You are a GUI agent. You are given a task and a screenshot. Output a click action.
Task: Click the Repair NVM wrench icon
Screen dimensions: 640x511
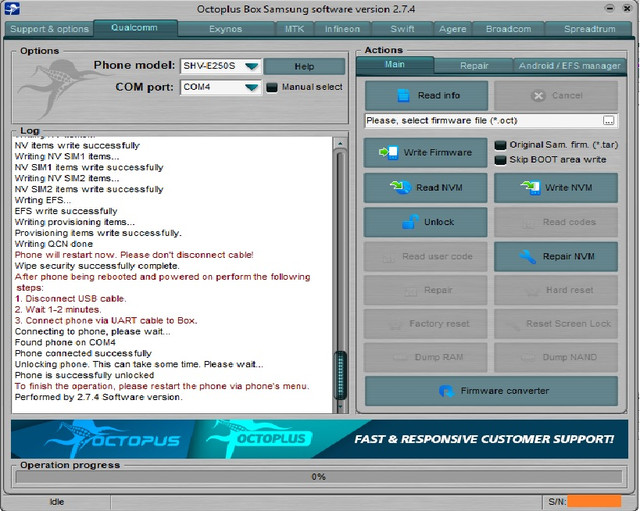(x=527, y=257)
